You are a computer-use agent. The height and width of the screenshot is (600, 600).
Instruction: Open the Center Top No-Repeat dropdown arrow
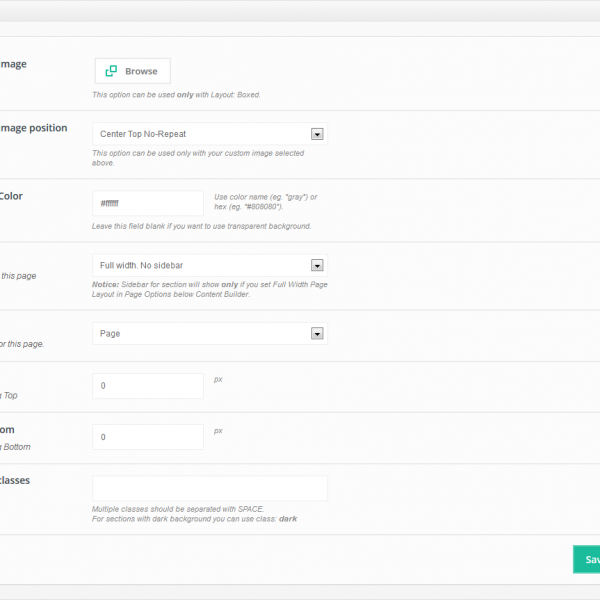point(317,134)
